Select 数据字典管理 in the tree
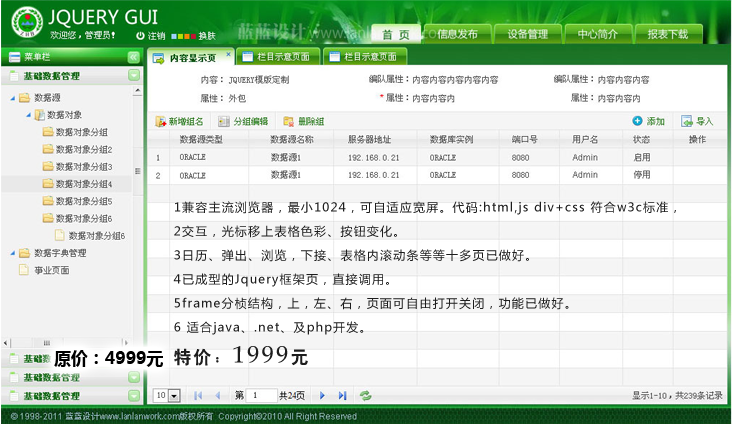The height and width of the screenshot is (426, 734). tap(60, 253)
